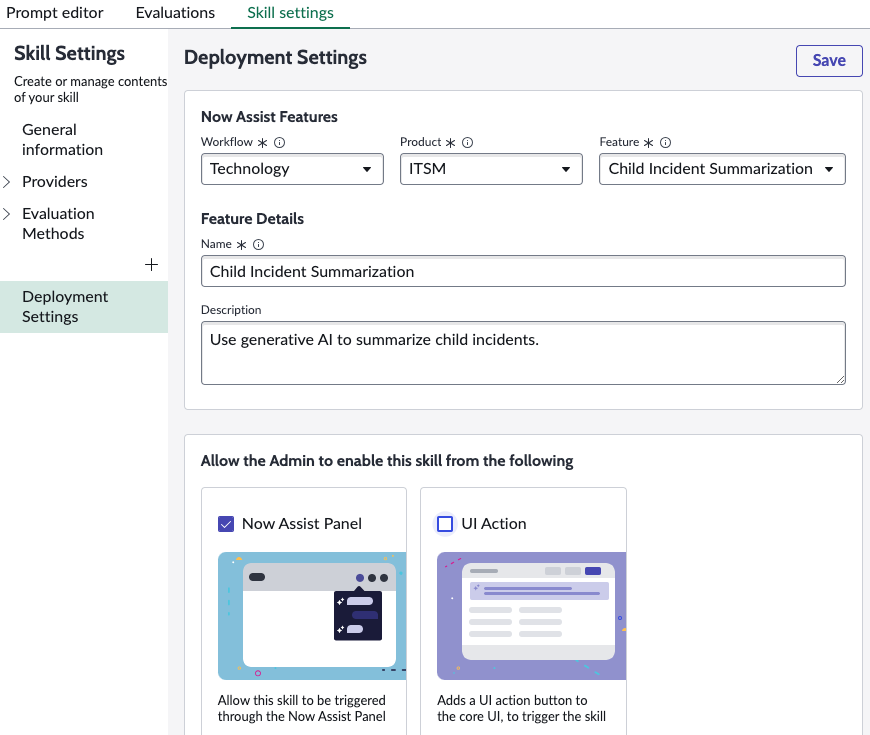Click 'Allow this skill to be triggered' description

(301, 708)
